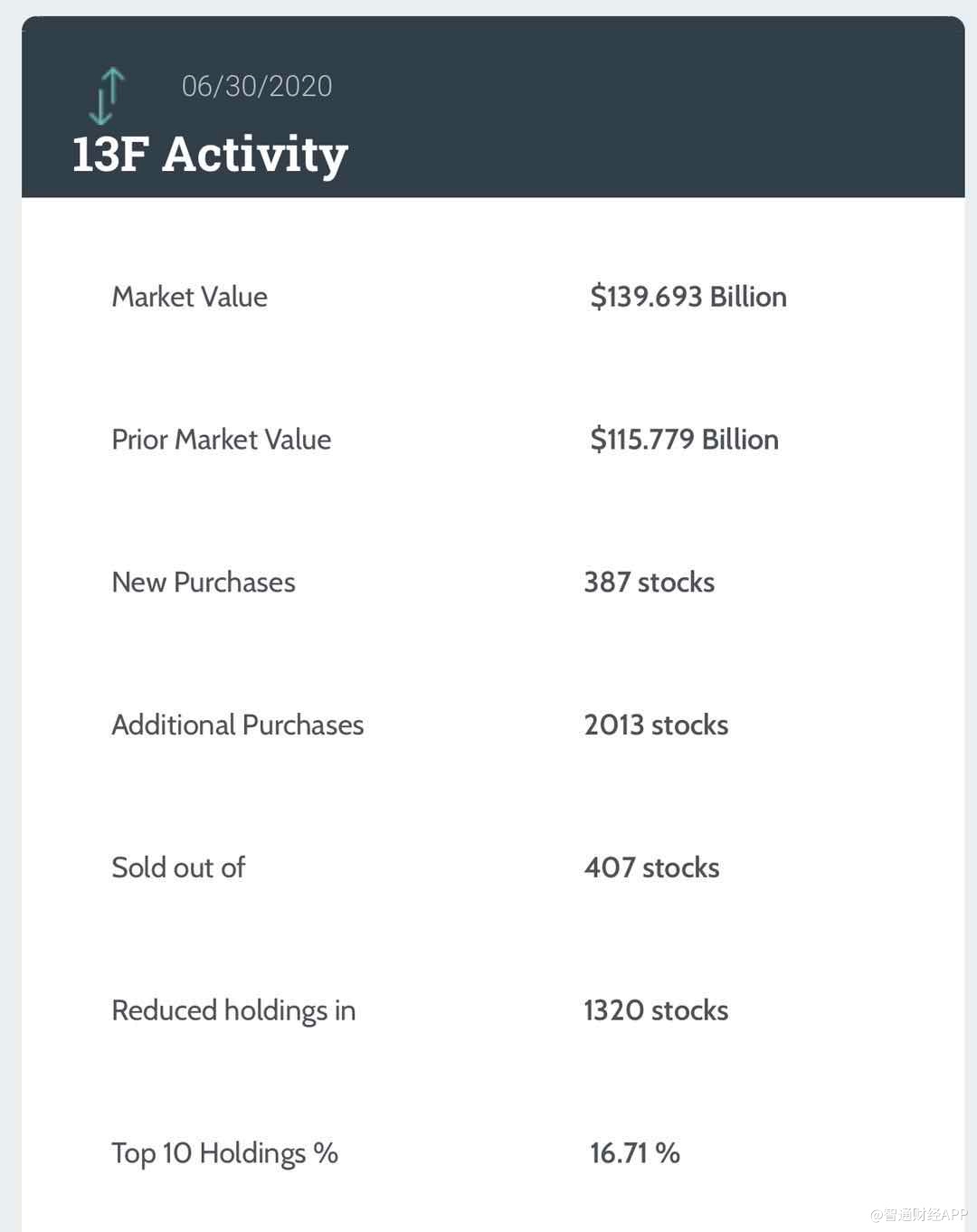Click the 16.71 % value

[x=634, y=1153]
